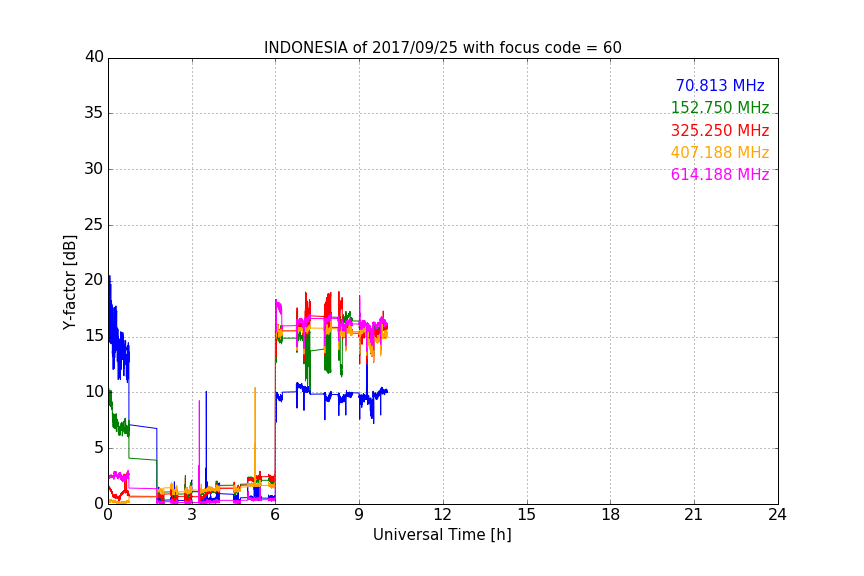Screen dimensions: 864x576
Task: Click x-axis tick label 6
Action: (275, 515)
